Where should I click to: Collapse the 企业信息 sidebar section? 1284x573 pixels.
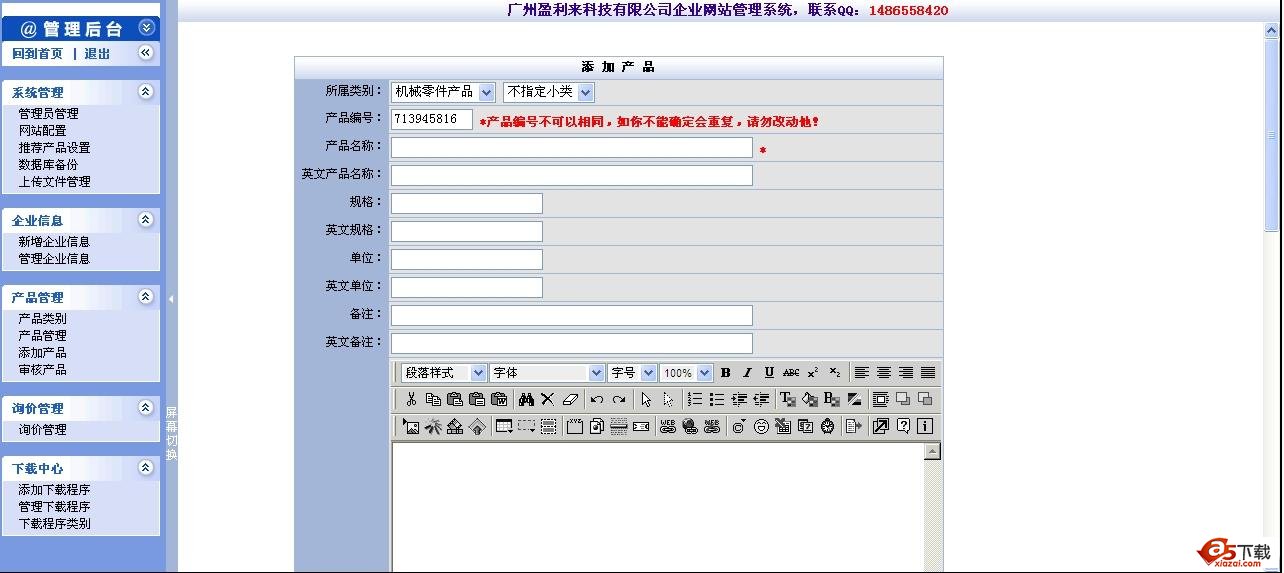pyautogui.click(x=146, y=219)
